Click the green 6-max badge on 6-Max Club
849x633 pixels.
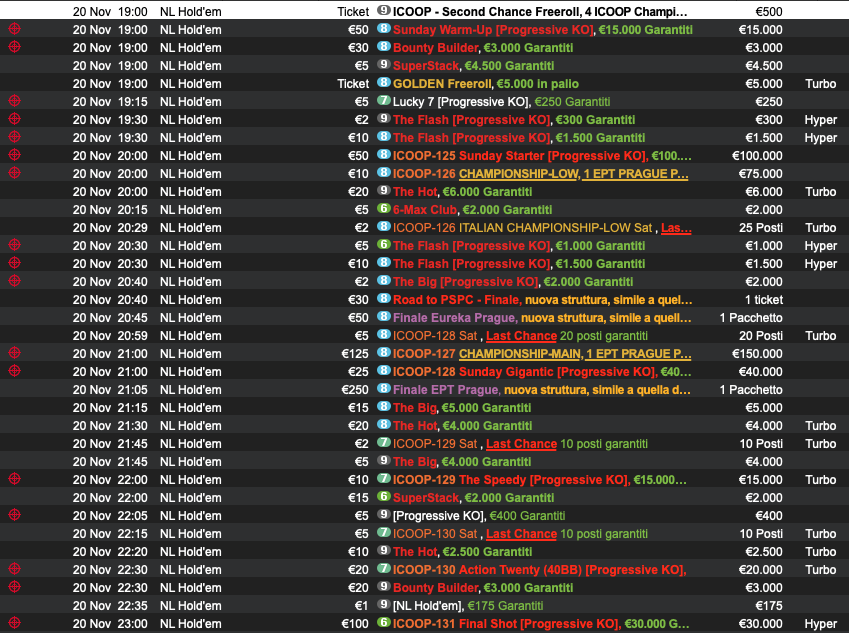coord(383,208)
